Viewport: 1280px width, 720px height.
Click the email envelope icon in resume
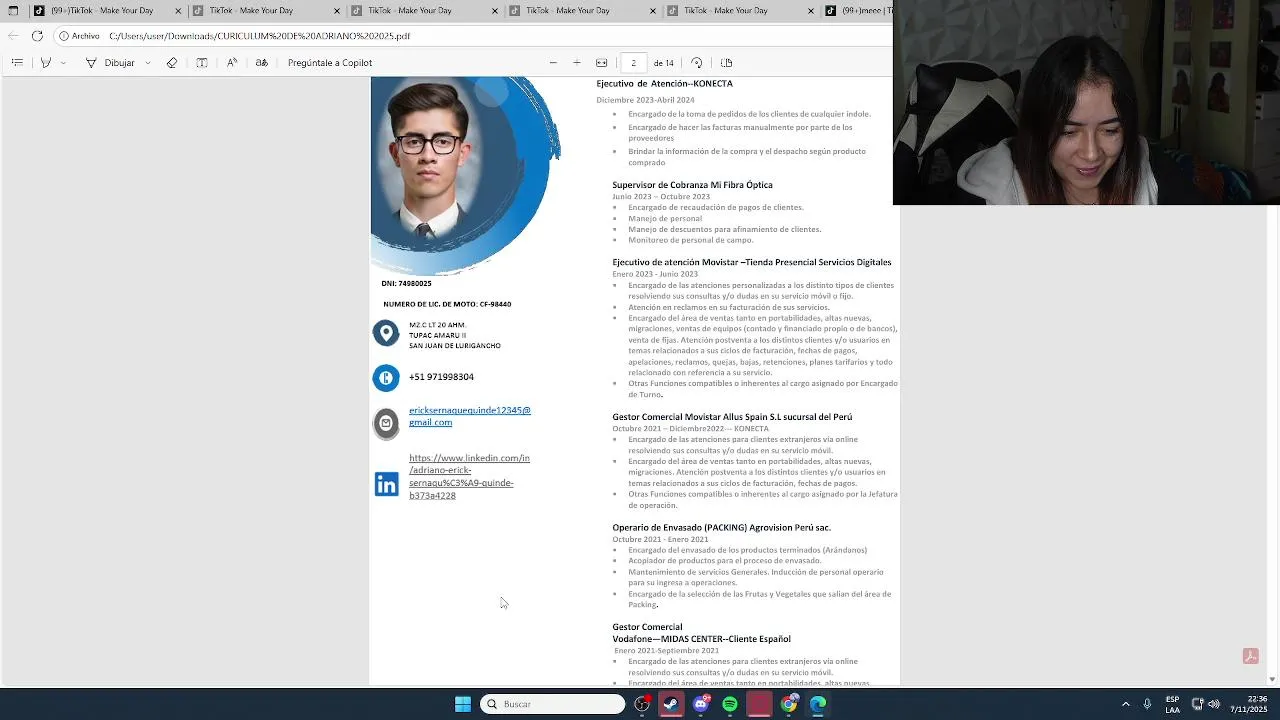pos(386,423)
